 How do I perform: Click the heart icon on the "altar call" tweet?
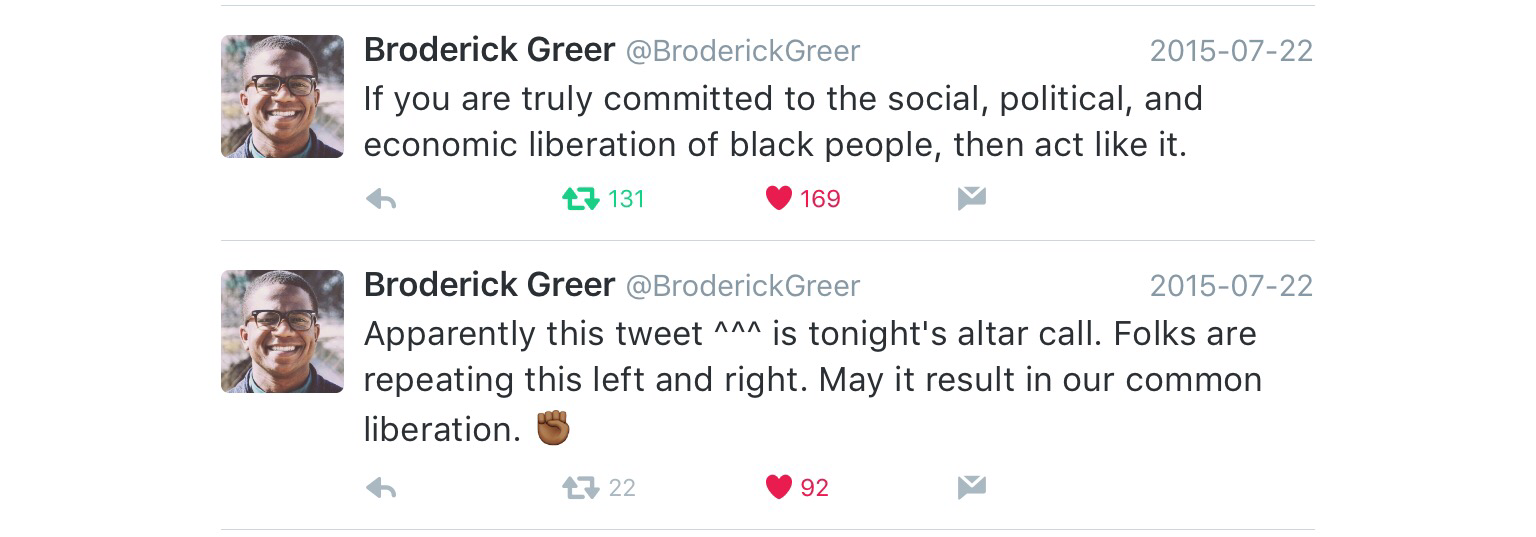click(779, 487)
